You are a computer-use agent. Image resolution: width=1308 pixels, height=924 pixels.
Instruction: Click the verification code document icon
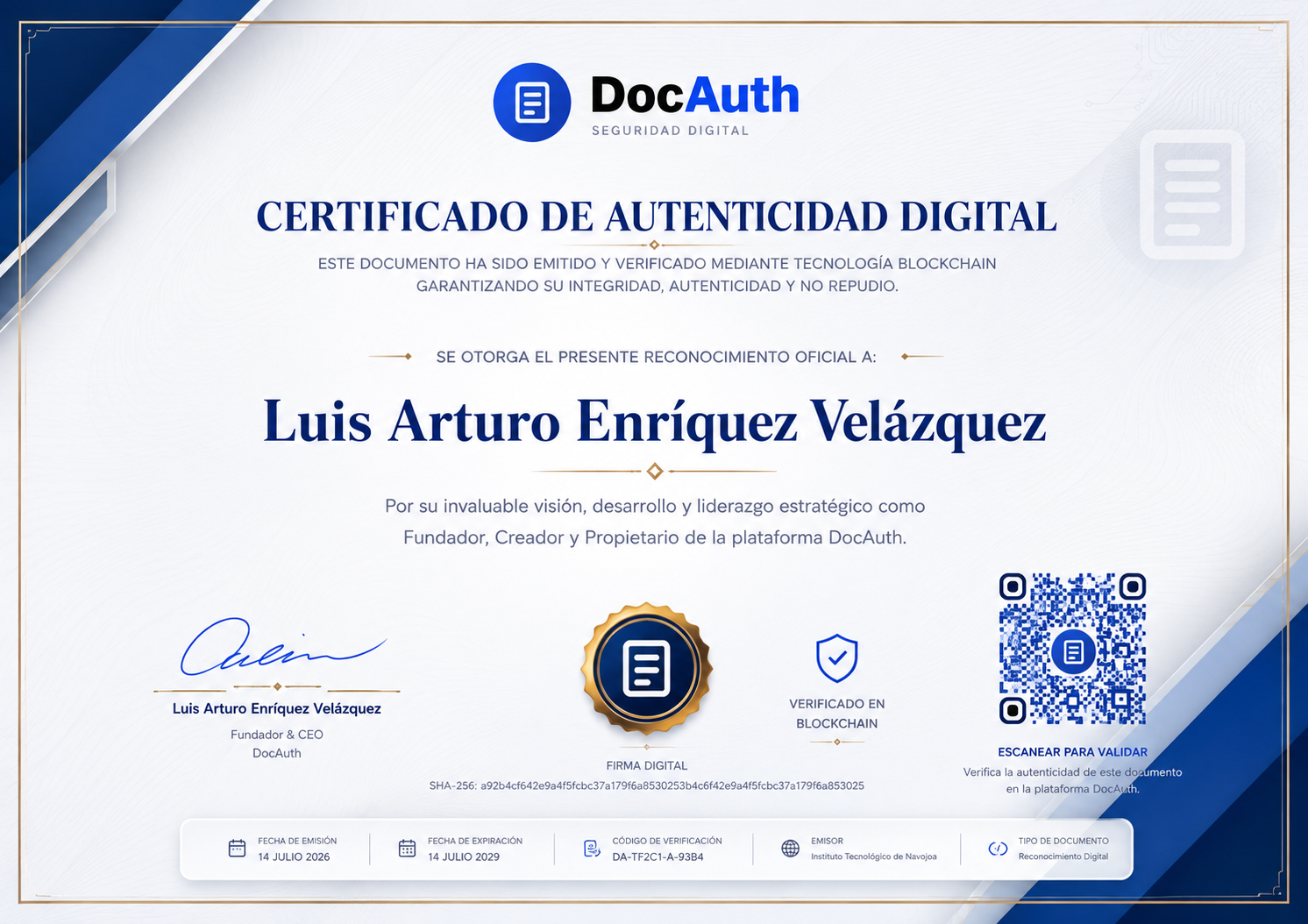point(592,848)
